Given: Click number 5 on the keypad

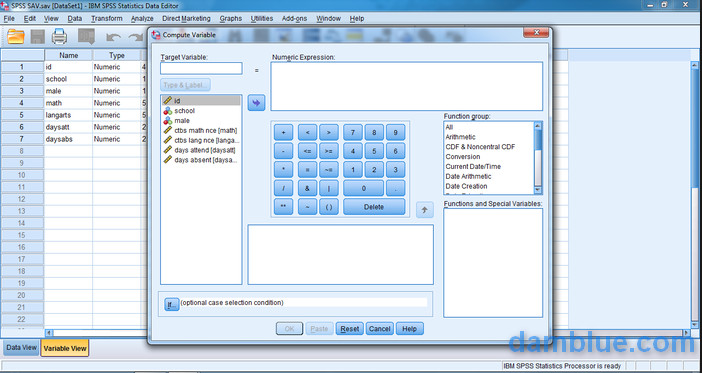Looking at the screenshot, I should 374,151.
